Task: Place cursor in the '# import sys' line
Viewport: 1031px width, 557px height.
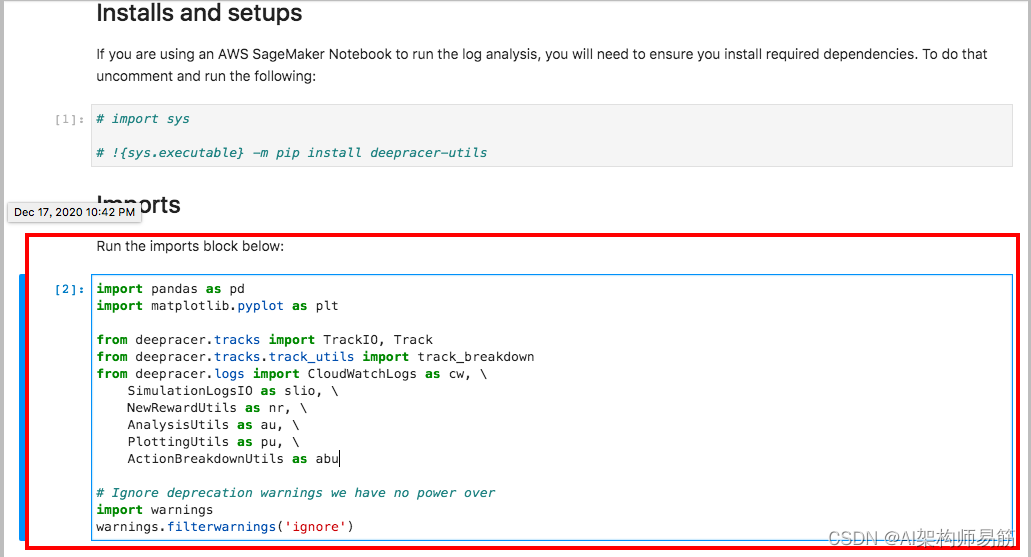Action: [143, 119]
